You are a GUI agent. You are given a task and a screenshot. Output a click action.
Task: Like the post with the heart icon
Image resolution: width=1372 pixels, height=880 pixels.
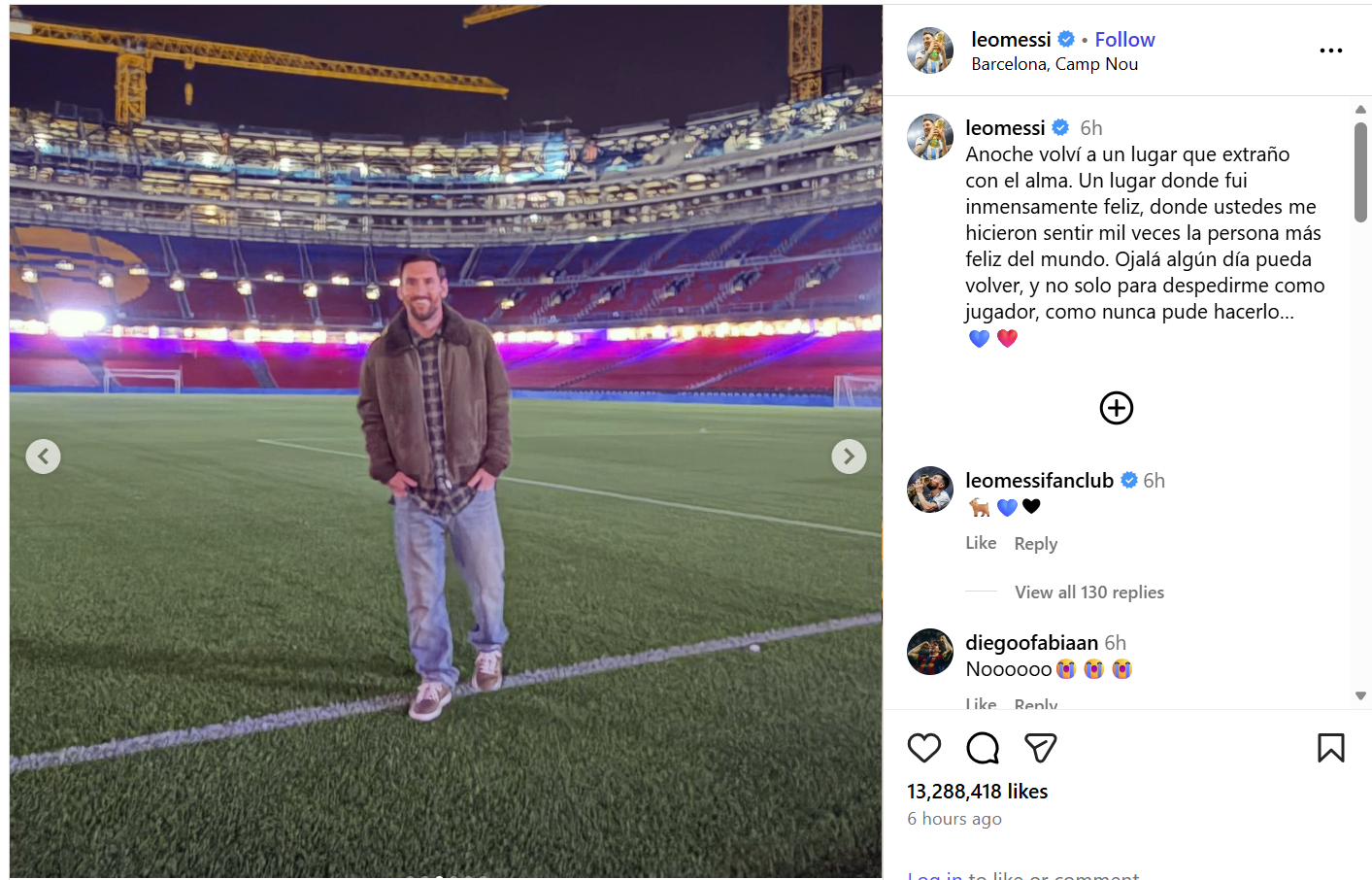coord(923,748)
